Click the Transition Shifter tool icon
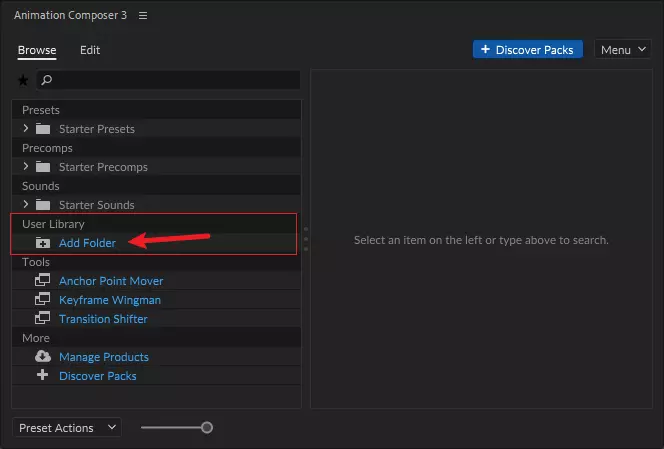664x449 pixels. [42, 318]
